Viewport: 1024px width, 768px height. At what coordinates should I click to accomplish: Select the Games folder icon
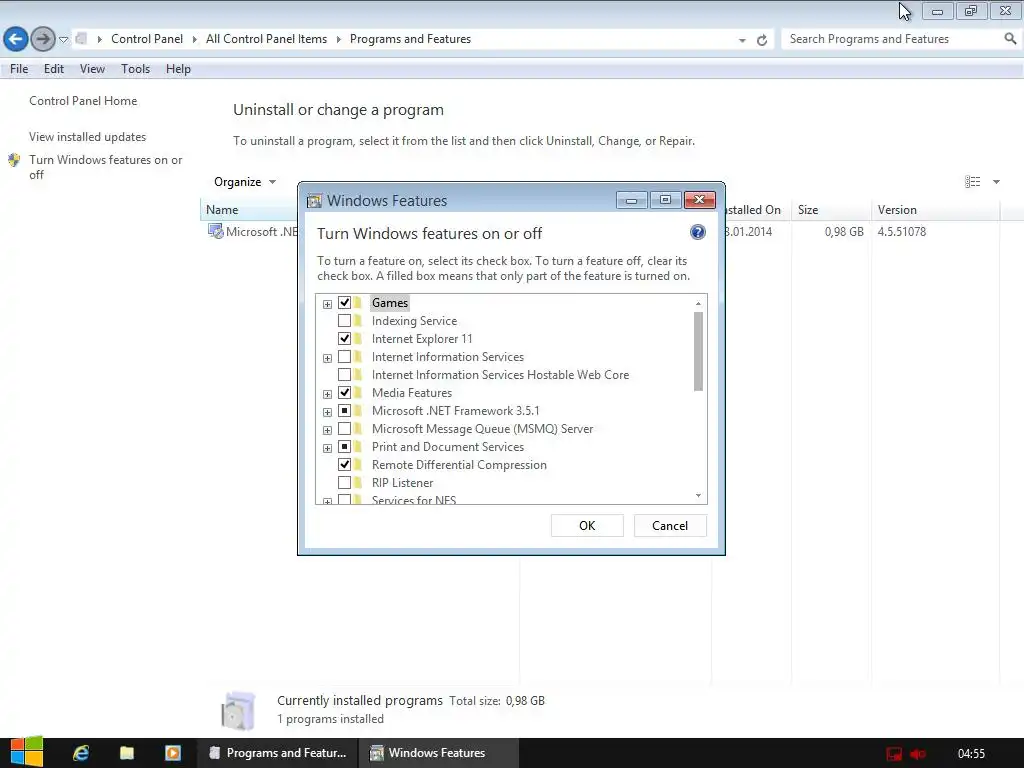click(358, 302)
